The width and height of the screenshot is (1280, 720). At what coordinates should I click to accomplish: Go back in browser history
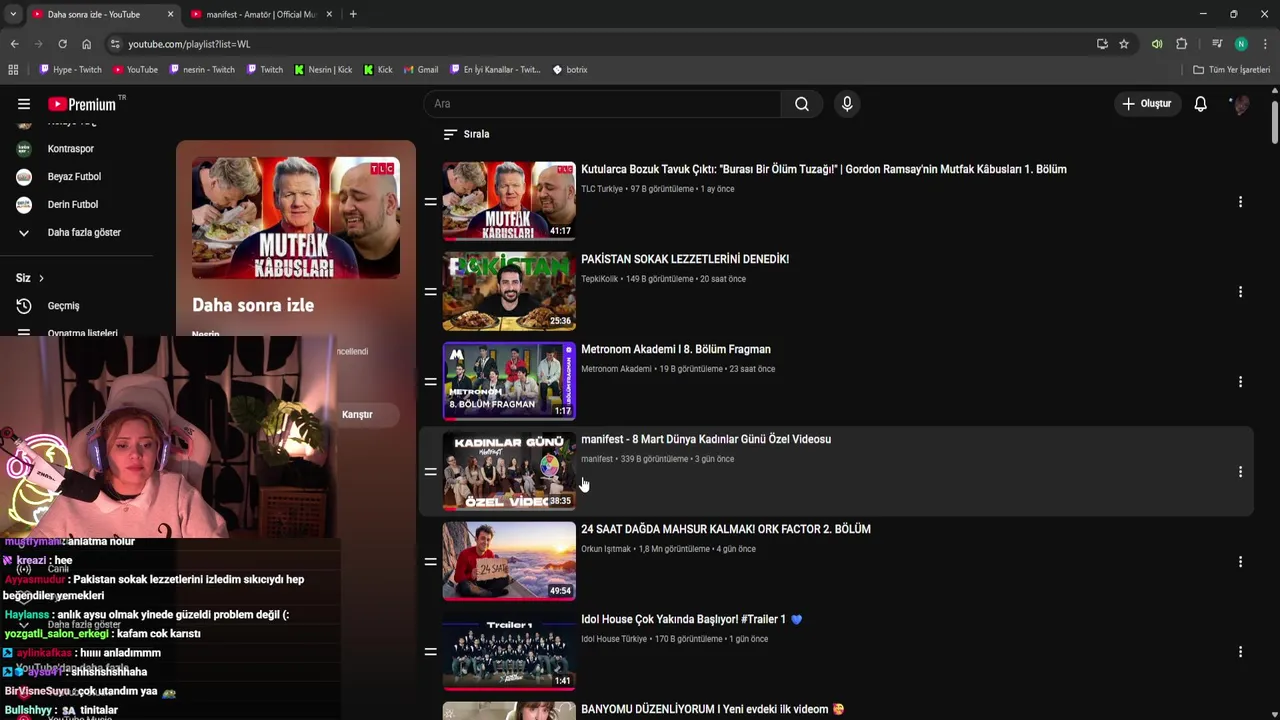[x=14, y=44]
